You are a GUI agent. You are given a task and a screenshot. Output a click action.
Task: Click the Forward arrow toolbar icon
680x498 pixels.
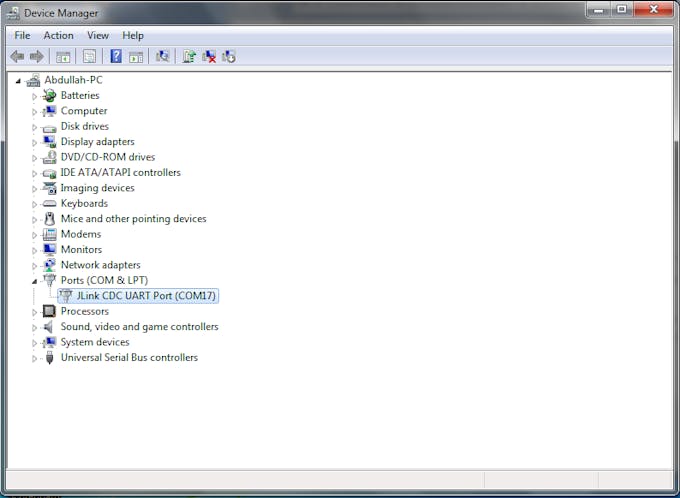(36, 56)
